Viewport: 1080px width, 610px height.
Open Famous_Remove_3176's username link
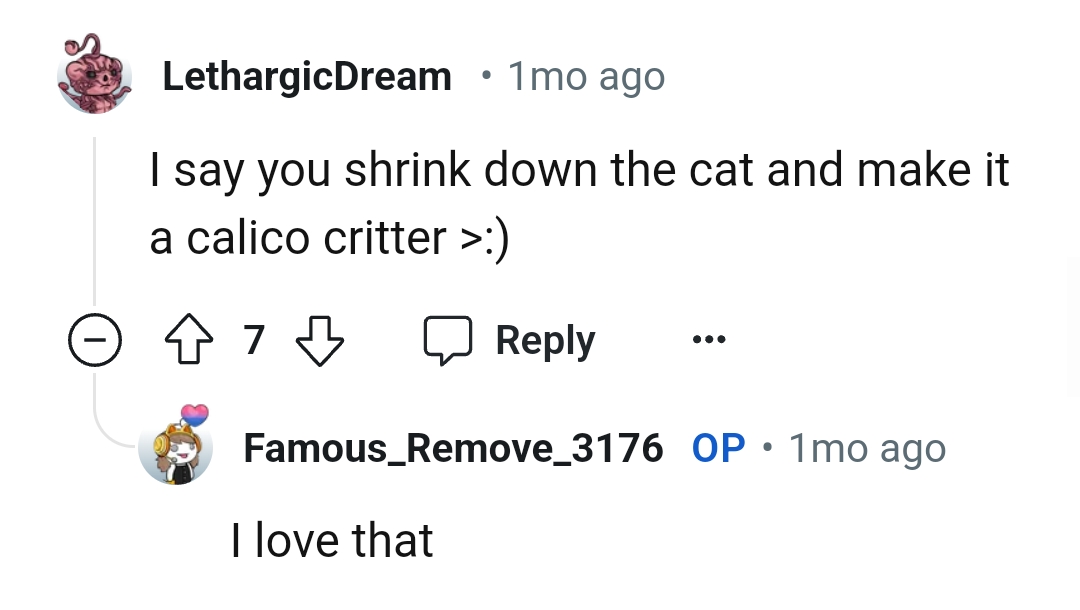[x=455, y=449]
